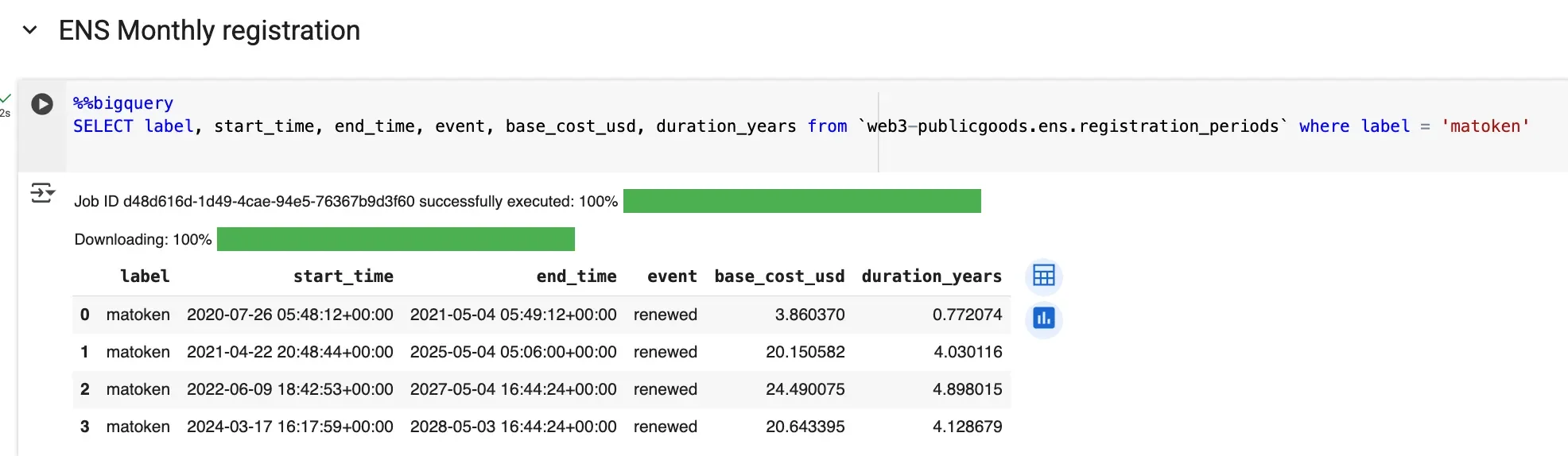
Task: Convert dataframe to interactive table
Action: (x=1043, y=276)
